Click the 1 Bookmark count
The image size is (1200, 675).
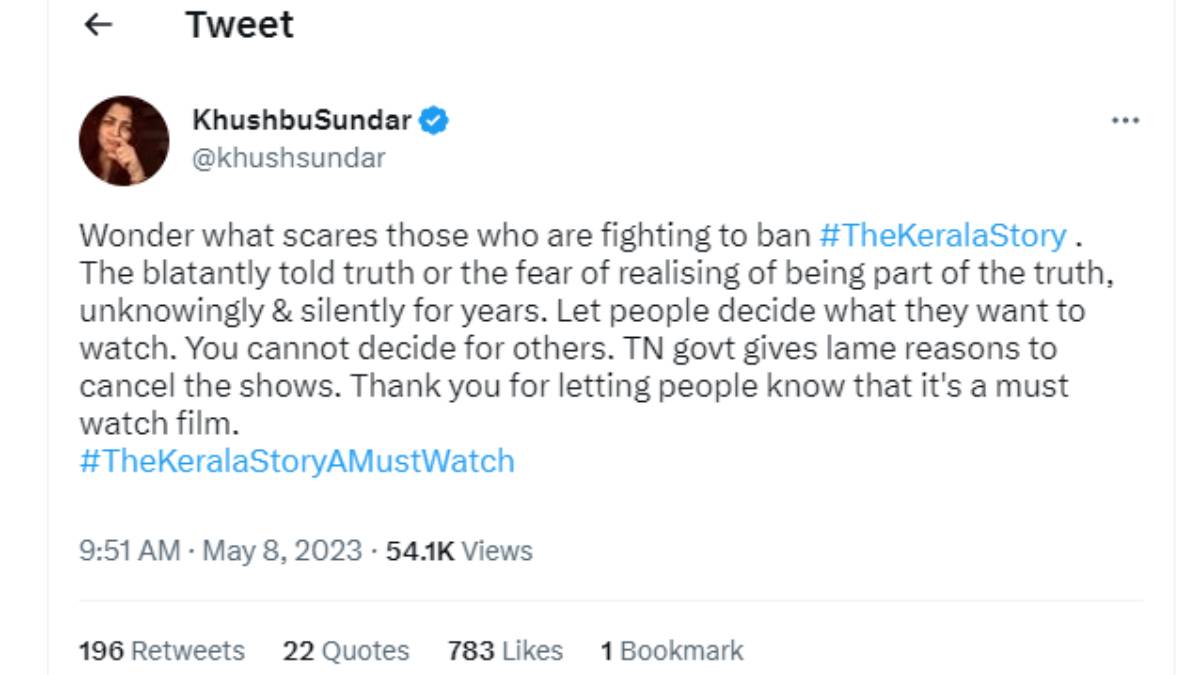point(672,651)
